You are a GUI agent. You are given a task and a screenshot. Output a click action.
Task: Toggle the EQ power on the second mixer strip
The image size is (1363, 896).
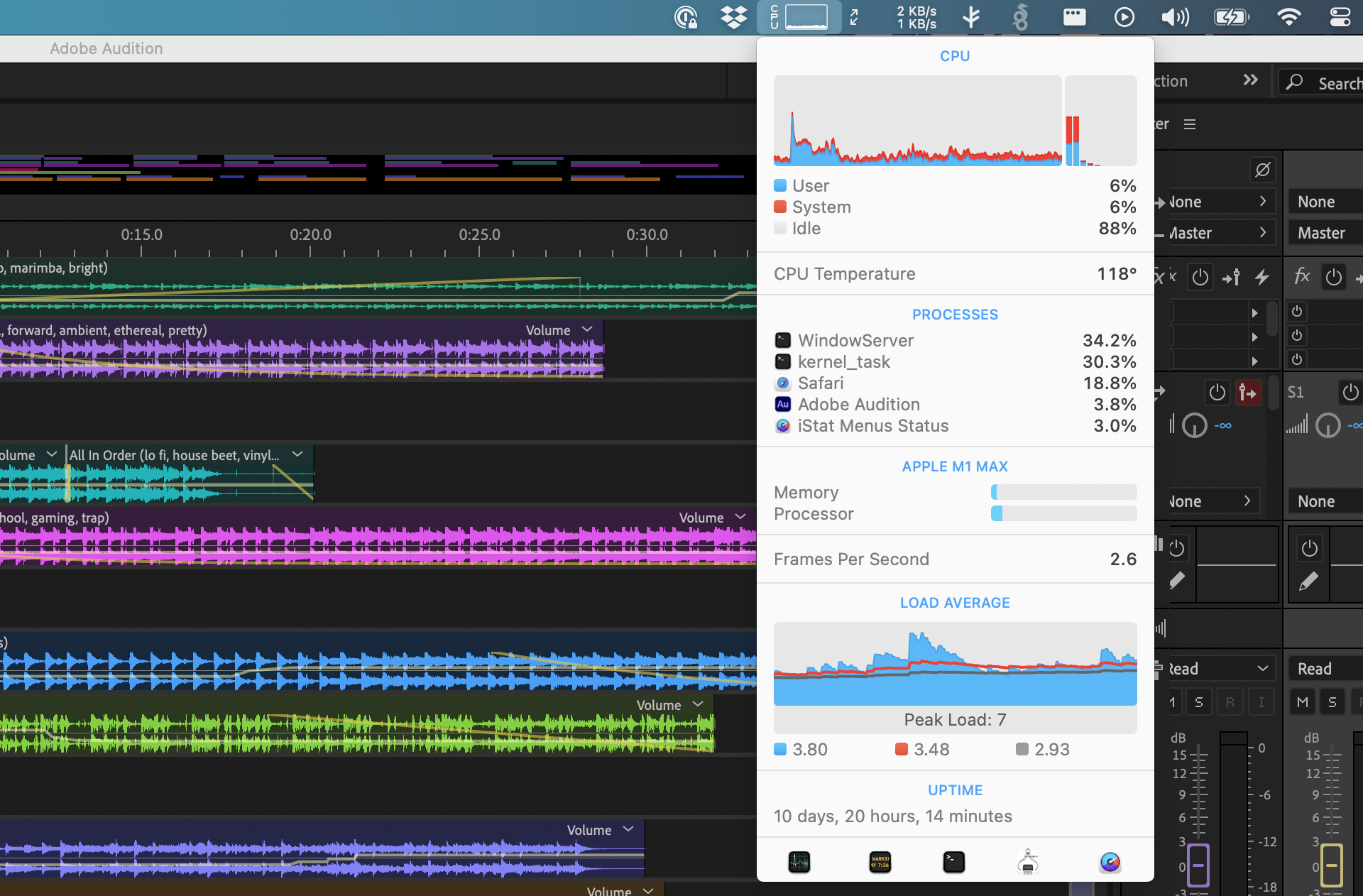[x=1310, y=548]
